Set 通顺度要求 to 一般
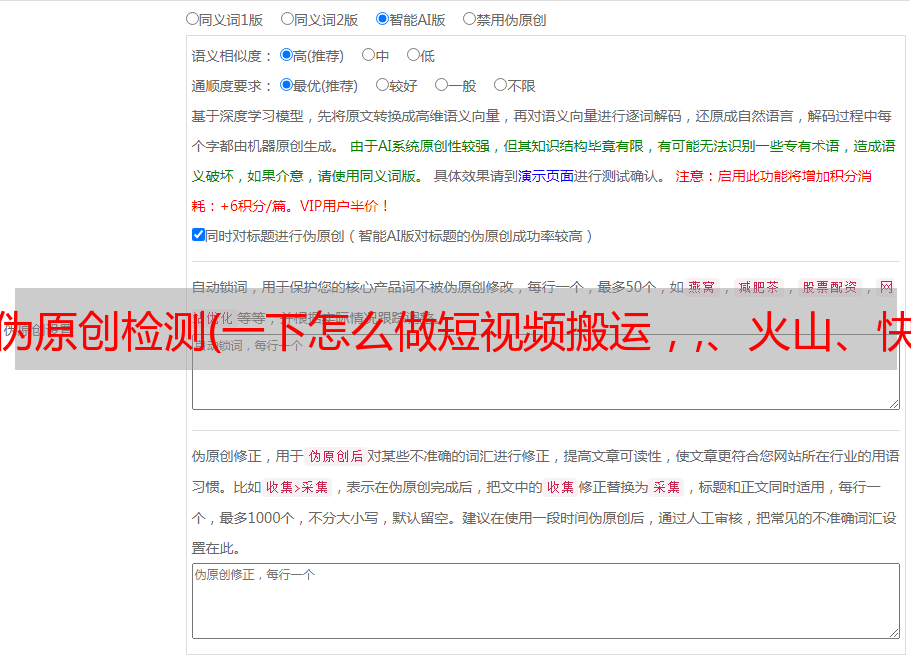This screenshot has width=911, height=658. 442,85
